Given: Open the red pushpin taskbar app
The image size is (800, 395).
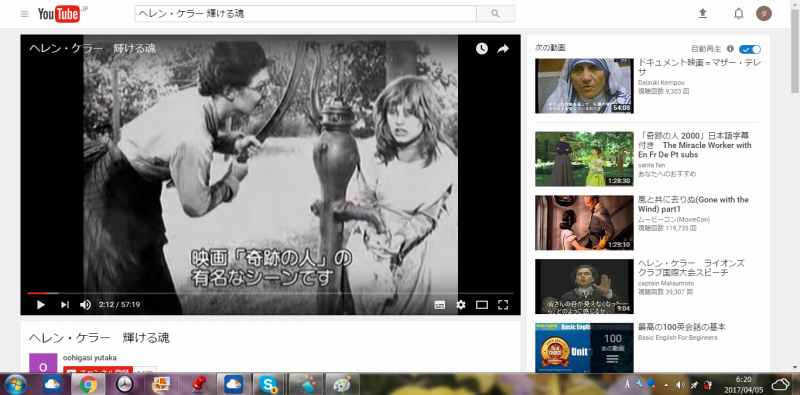Looking at the screenshot, I should point(198,384).
